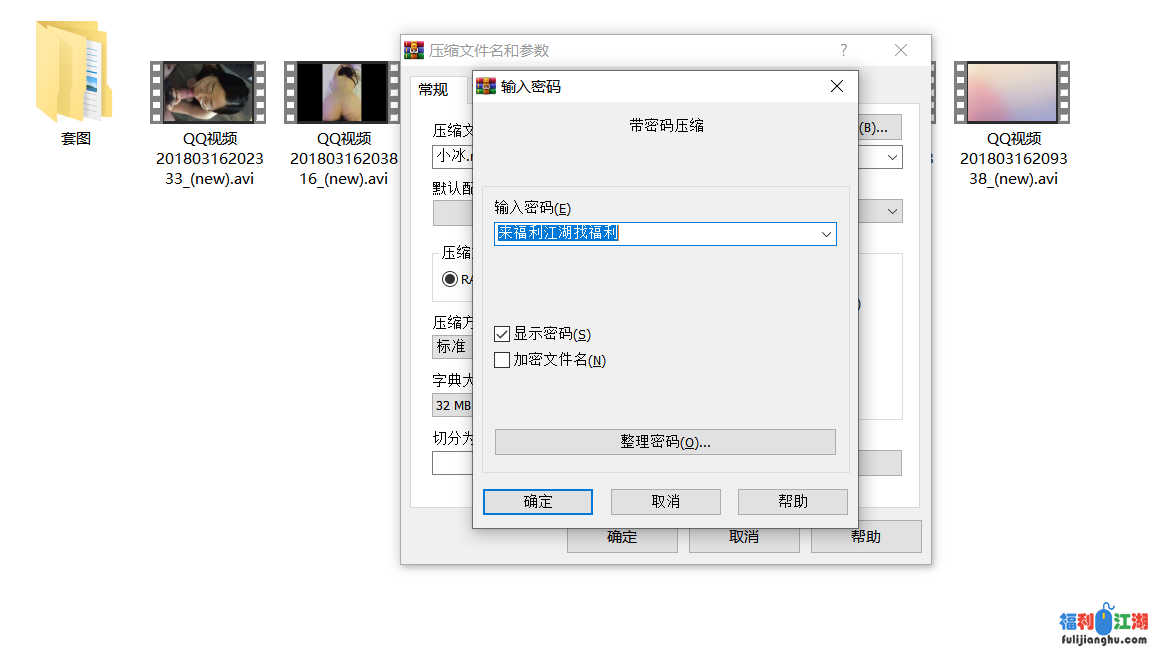This screenshot has width=1159, height=655.
Task: Click the 整理密码 button
Action: pos(665,442)
